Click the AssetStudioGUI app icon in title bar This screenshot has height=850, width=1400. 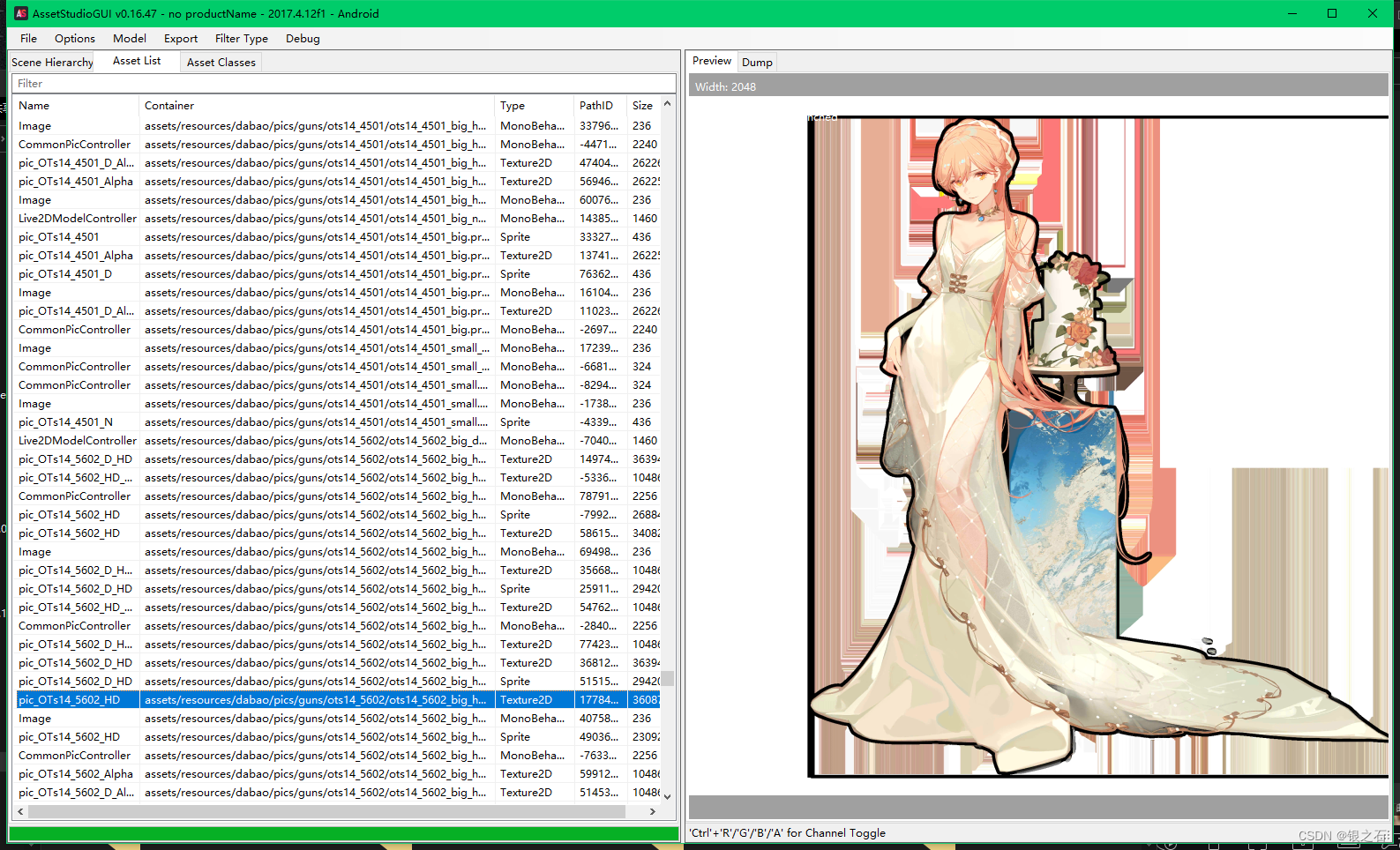21,13
